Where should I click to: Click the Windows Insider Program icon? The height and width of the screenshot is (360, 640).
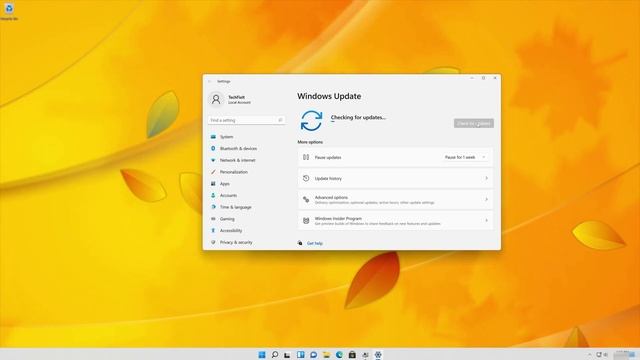tap(306, 221)
